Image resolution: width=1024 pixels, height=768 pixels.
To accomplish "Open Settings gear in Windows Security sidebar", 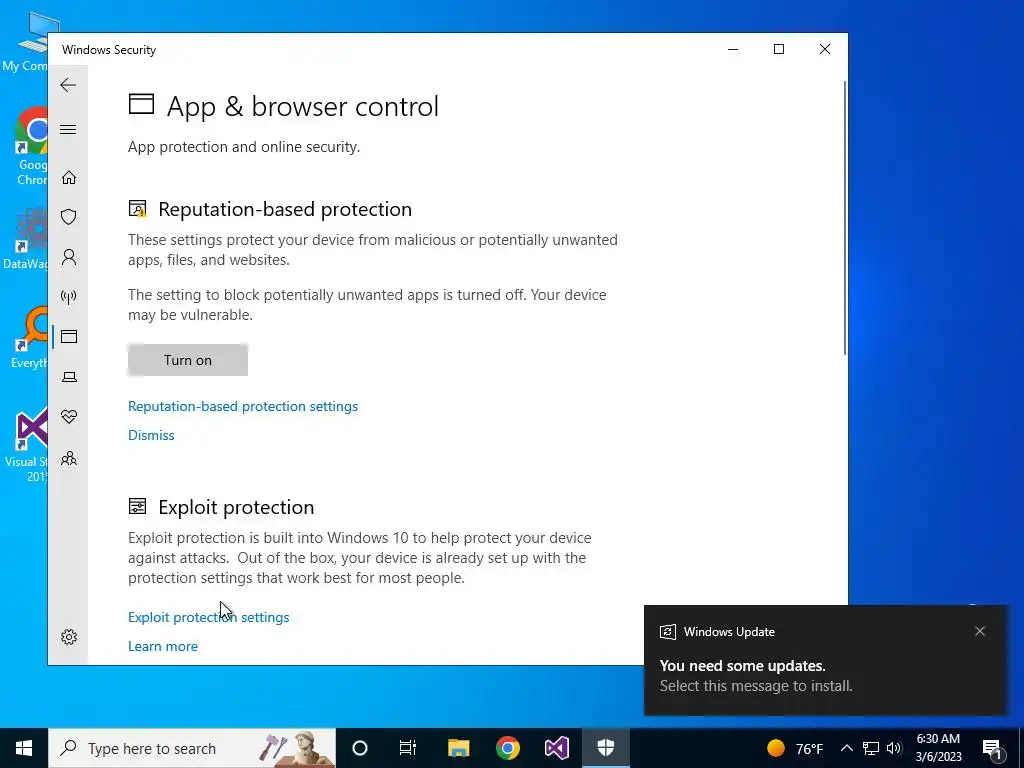I will click(x=69, y=637).
